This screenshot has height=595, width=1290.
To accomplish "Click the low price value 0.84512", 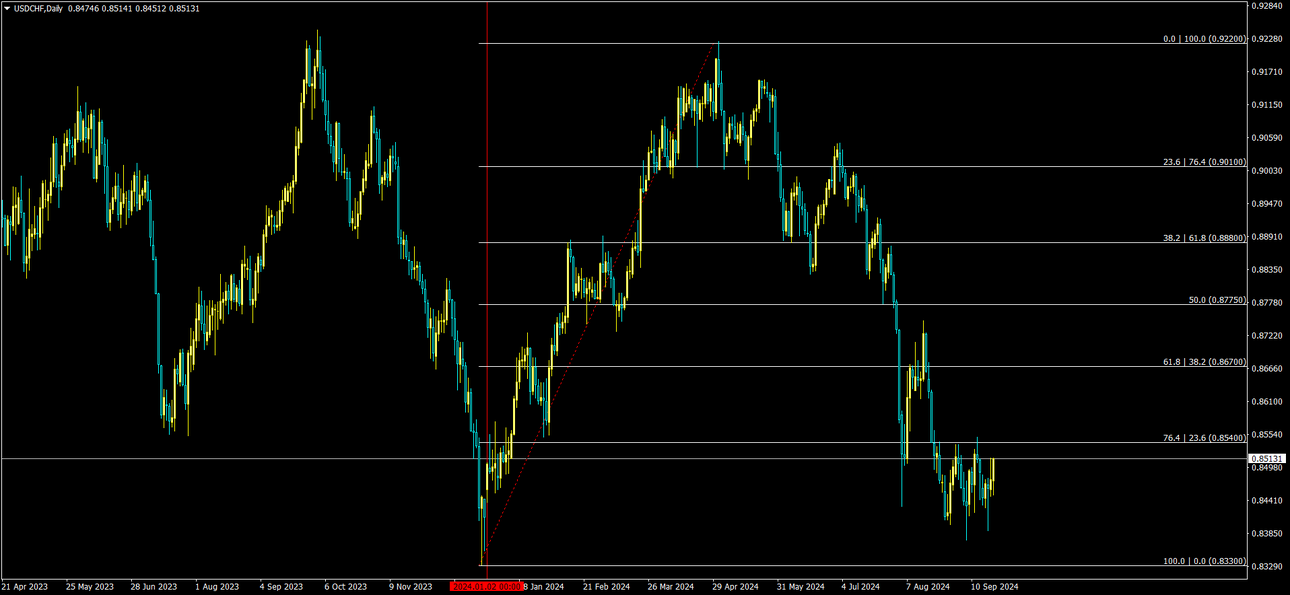I will 152,8.
